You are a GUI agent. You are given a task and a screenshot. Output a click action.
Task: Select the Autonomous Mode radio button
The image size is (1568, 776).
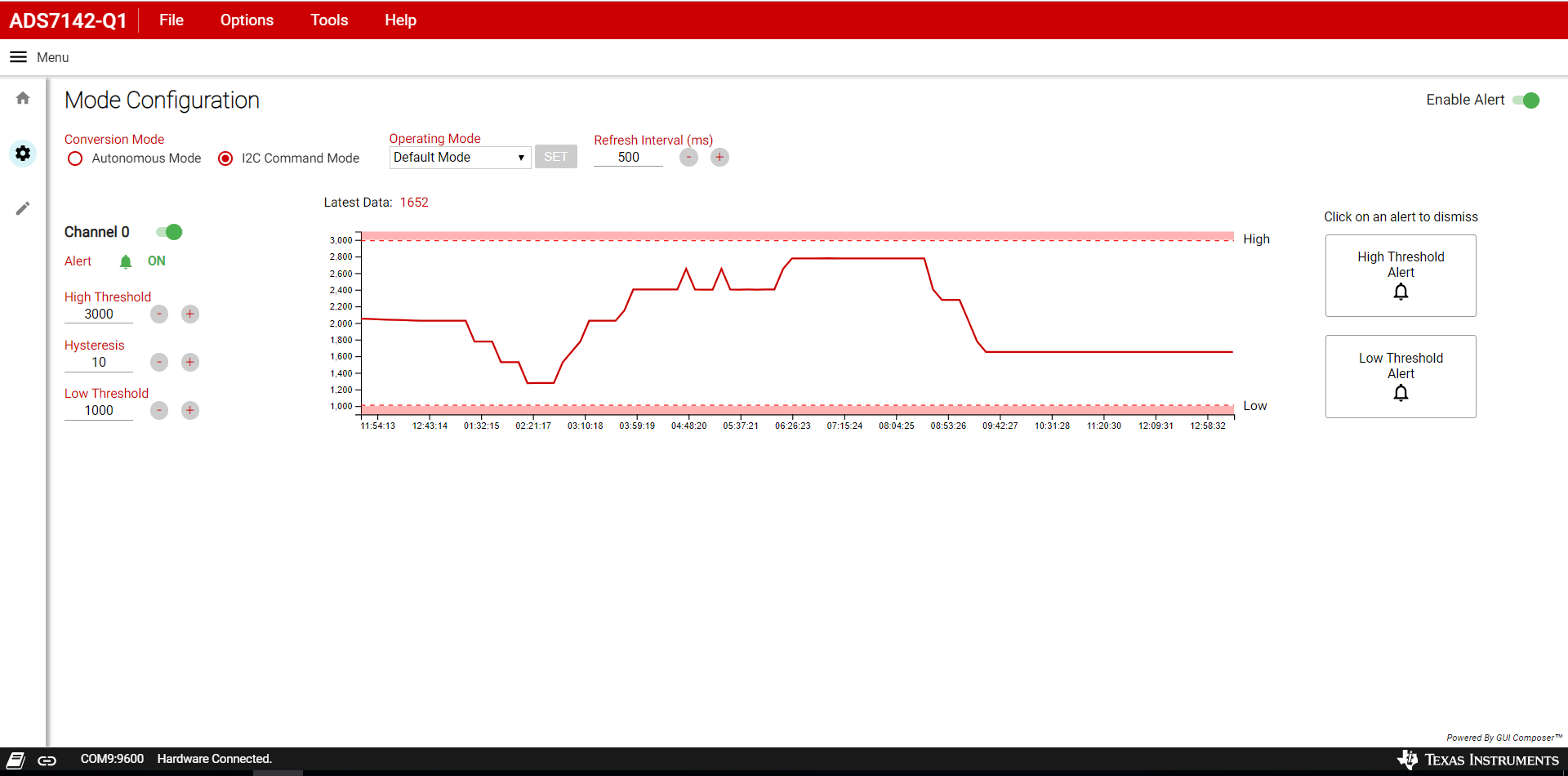75,158
